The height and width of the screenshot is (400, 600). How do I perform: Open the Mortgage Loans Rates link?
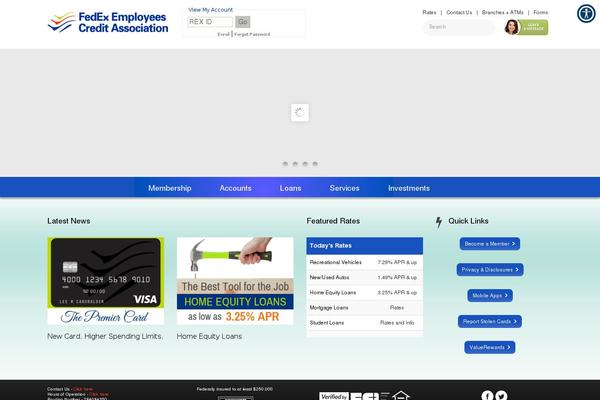(x=397, y=307)
